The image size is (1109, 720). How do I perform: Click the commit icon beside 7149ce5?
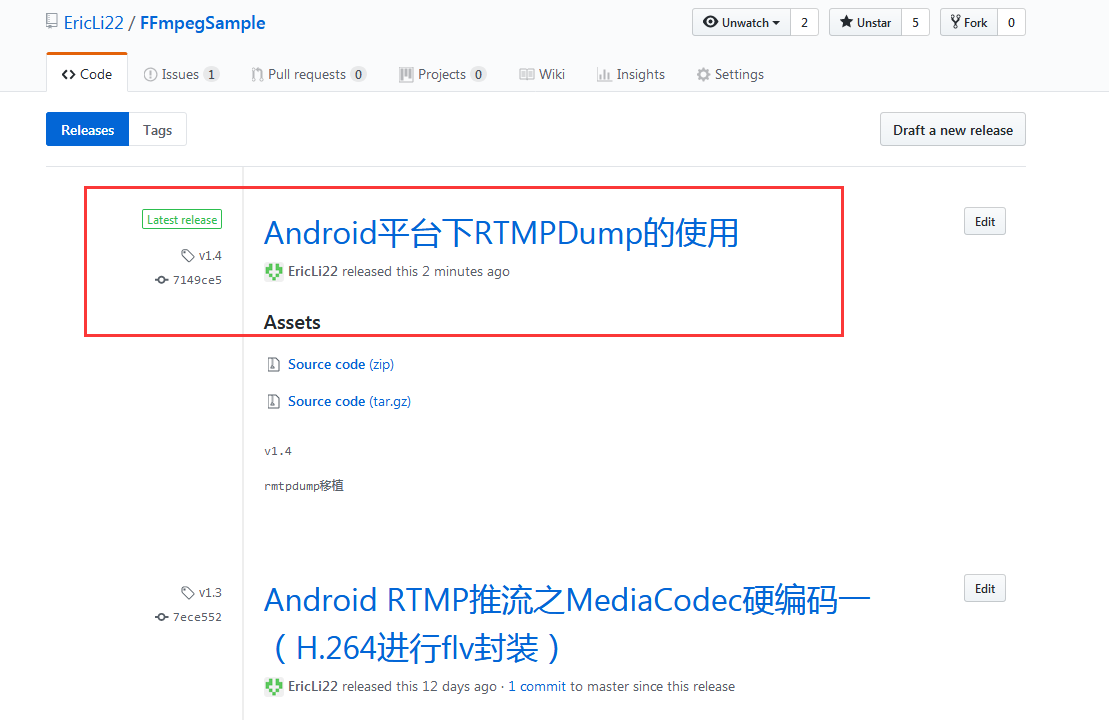tap(161, 280)
